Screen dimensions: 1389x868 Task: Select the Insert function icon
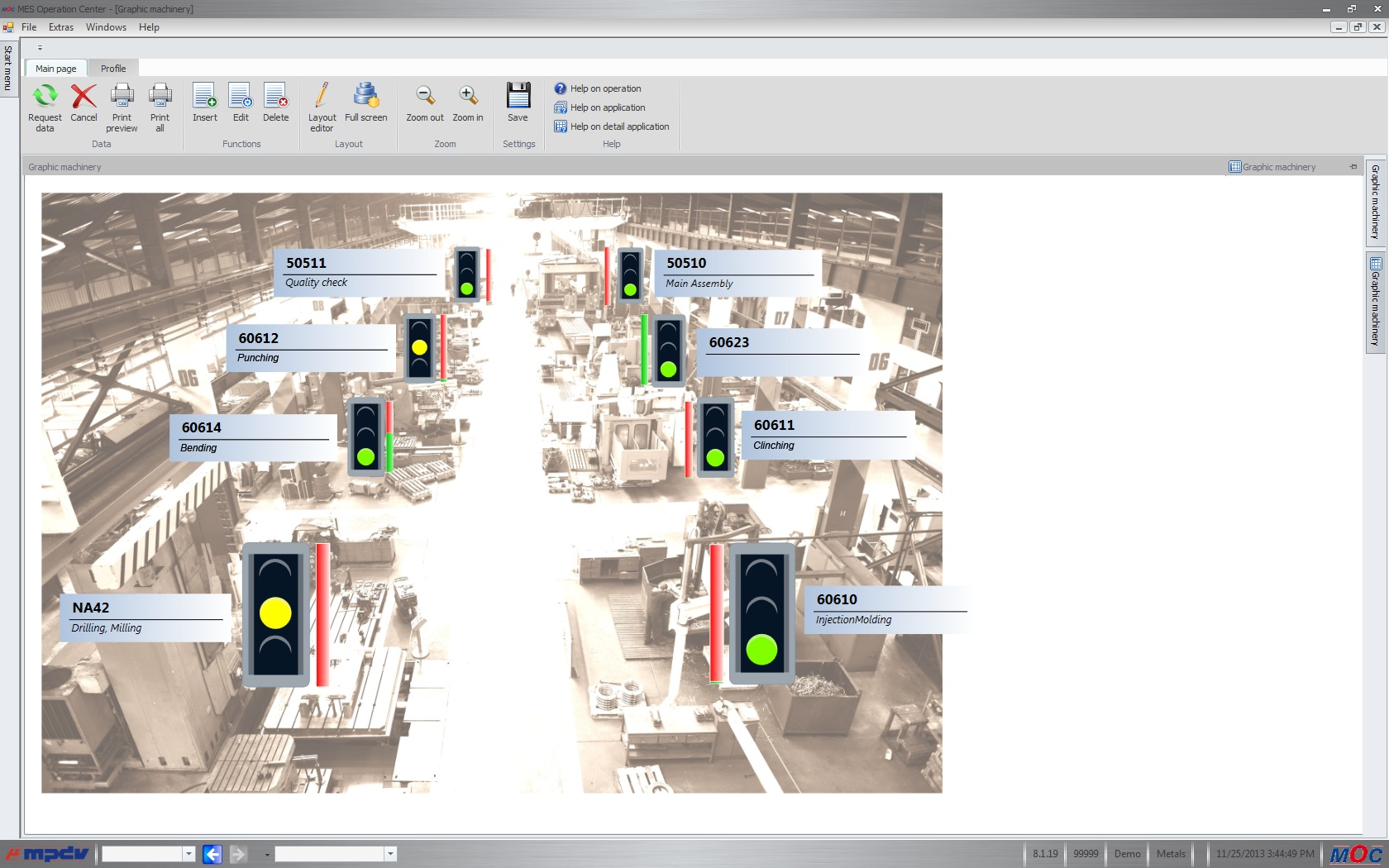tap(204, 101)
